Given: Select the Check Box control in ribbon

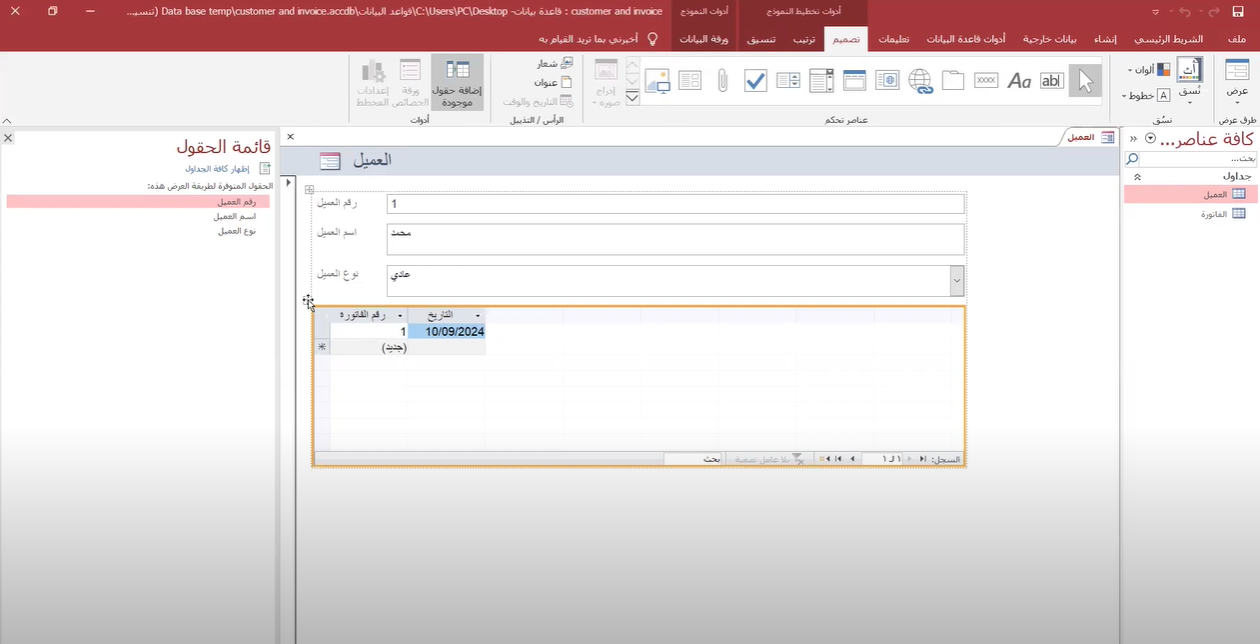Looking at the screenshot, I should pyautogui.click(x=756, y=81).
